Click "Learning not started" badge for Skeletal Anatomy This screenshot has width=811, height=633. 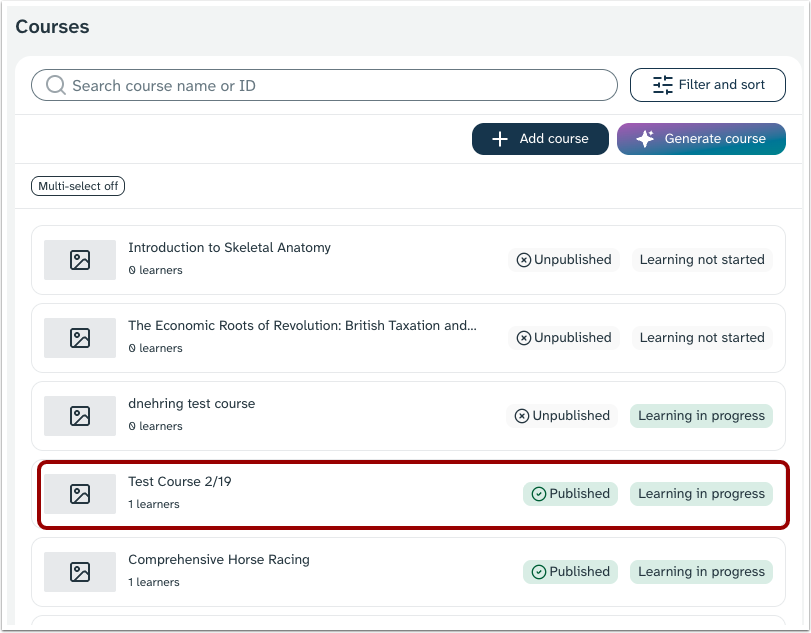click(x=702, y=260)
